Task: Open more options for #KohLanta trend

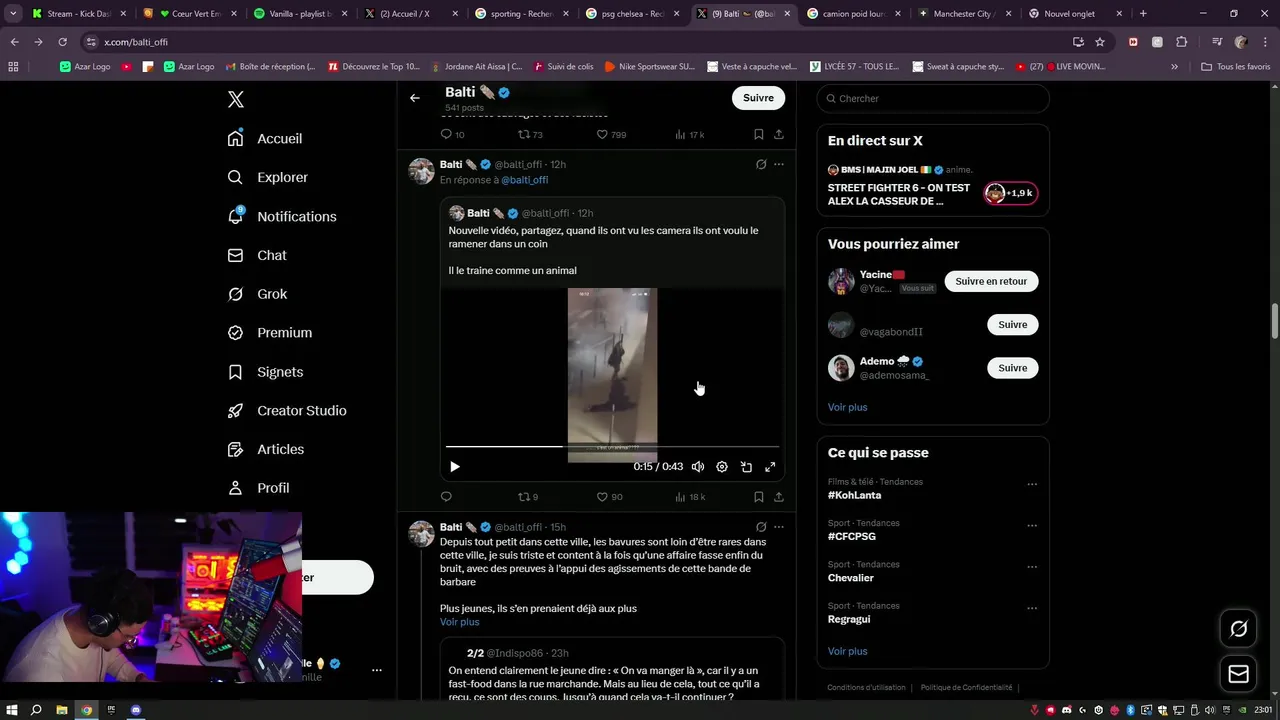Action: [1032, 485]
